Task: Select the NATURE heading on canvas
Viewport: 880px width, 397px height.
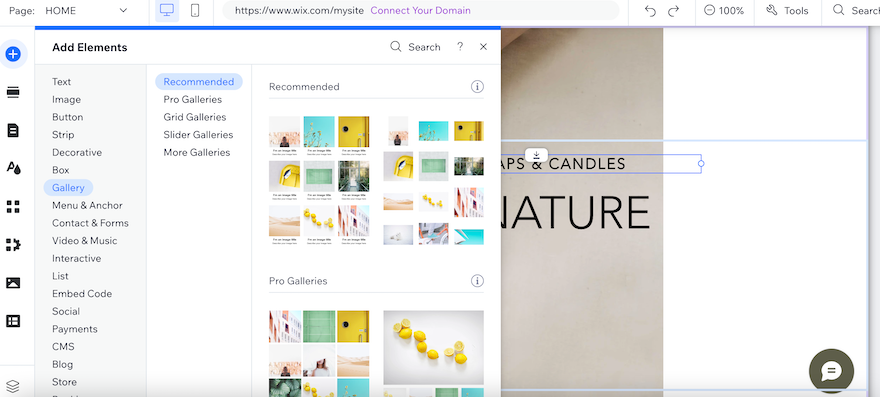Action: pyautogui.click(x=576, y=212)
